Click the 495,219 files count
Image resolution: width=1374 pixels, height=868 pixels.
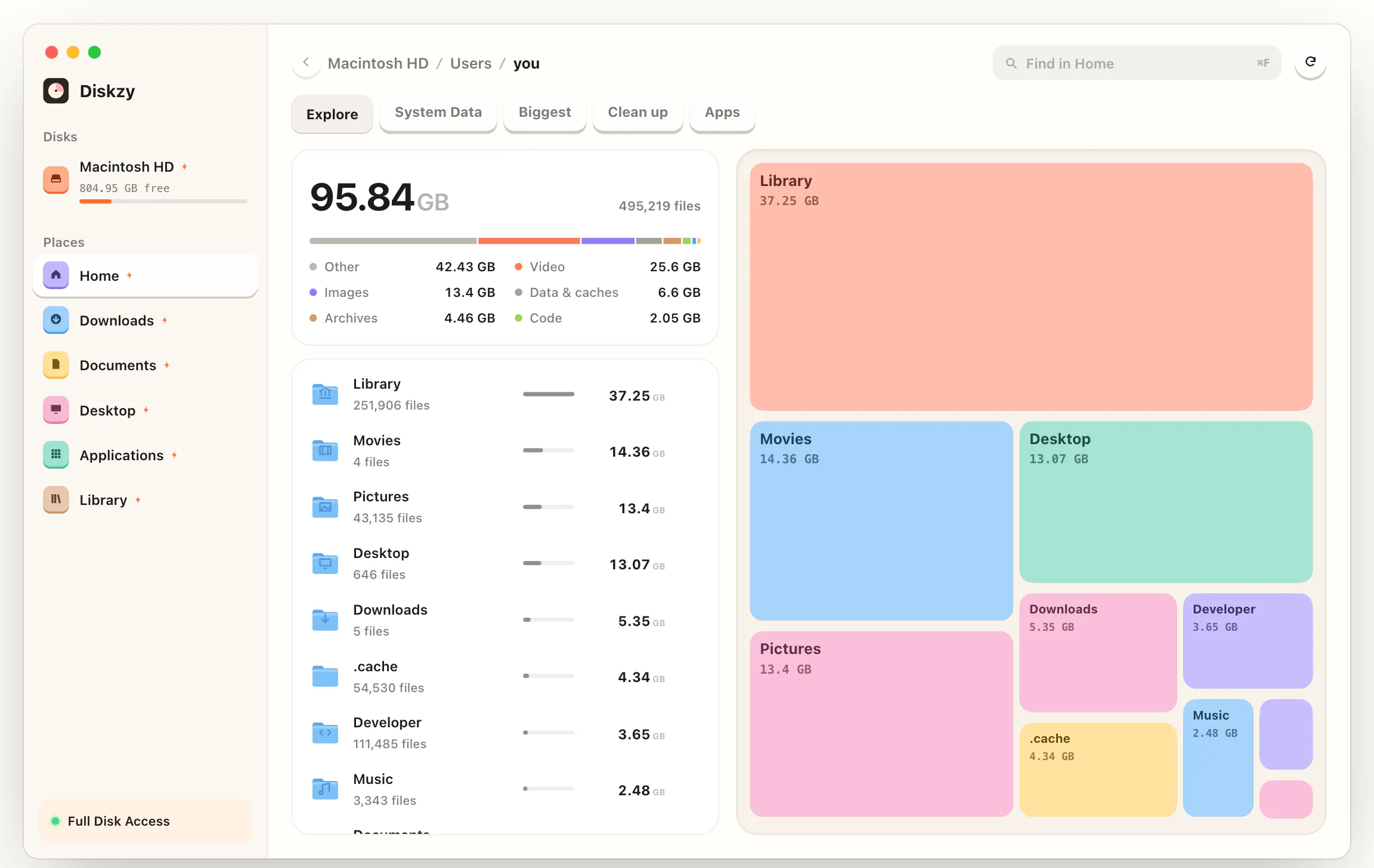(x=660, y=206)
